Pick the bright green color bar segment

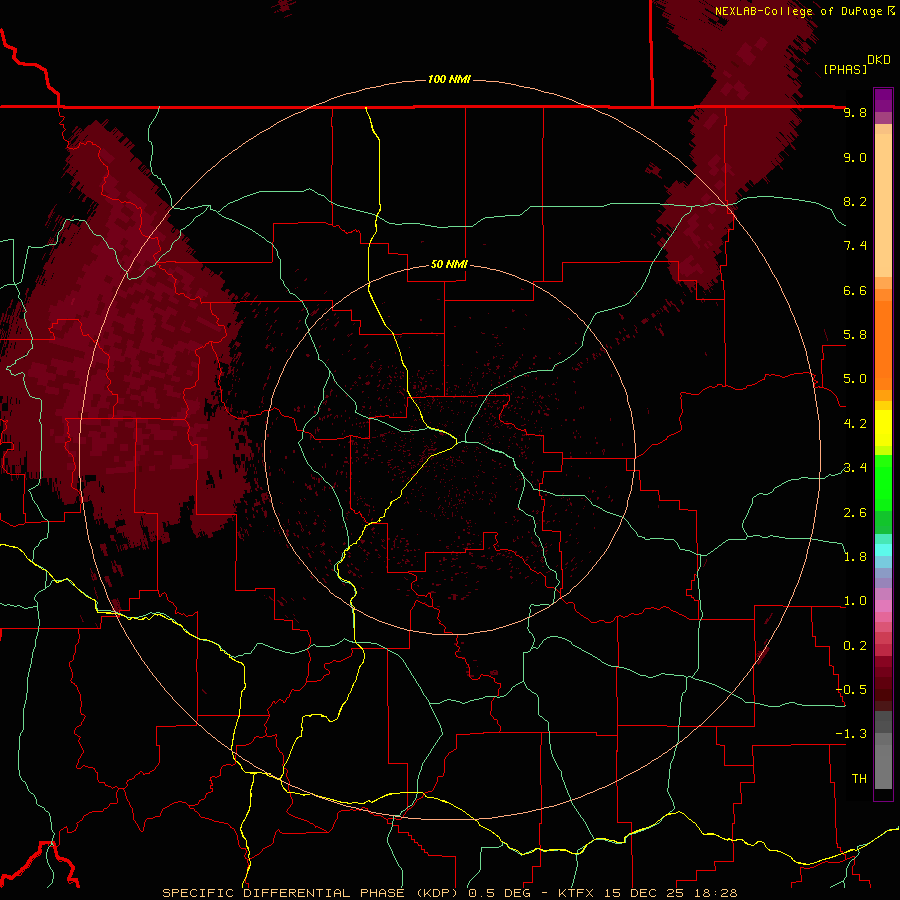[x=883, y=483]
